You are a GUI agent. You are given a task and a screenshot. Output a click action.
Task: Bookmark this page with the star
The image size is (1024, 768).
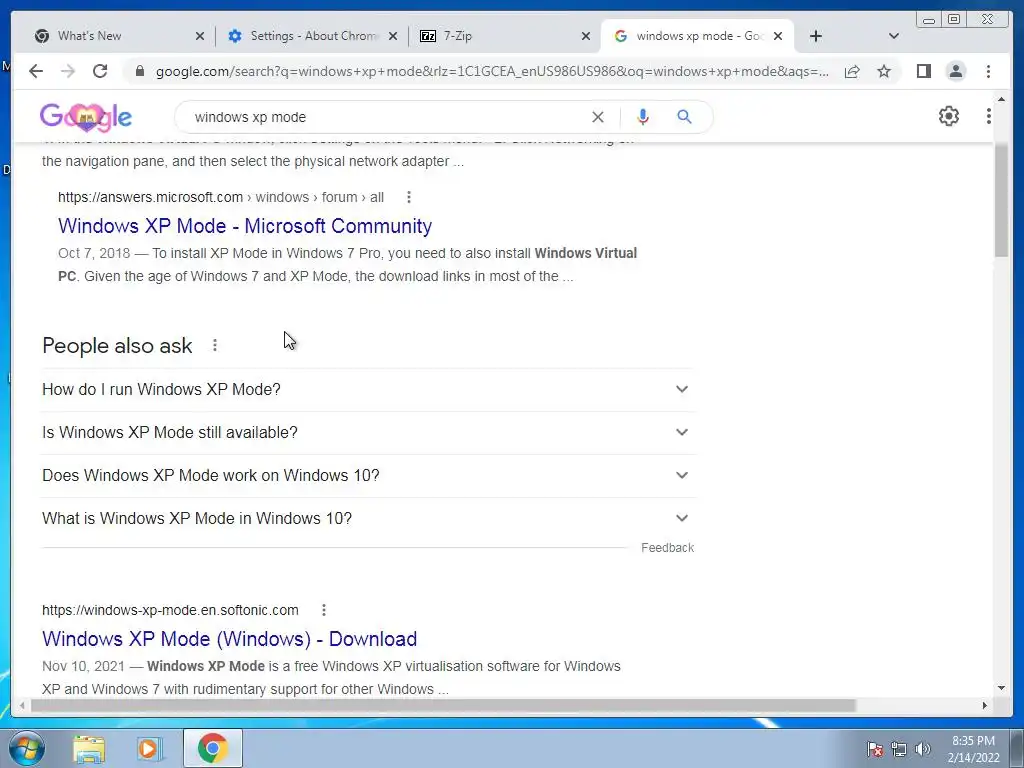coord(884,71)
